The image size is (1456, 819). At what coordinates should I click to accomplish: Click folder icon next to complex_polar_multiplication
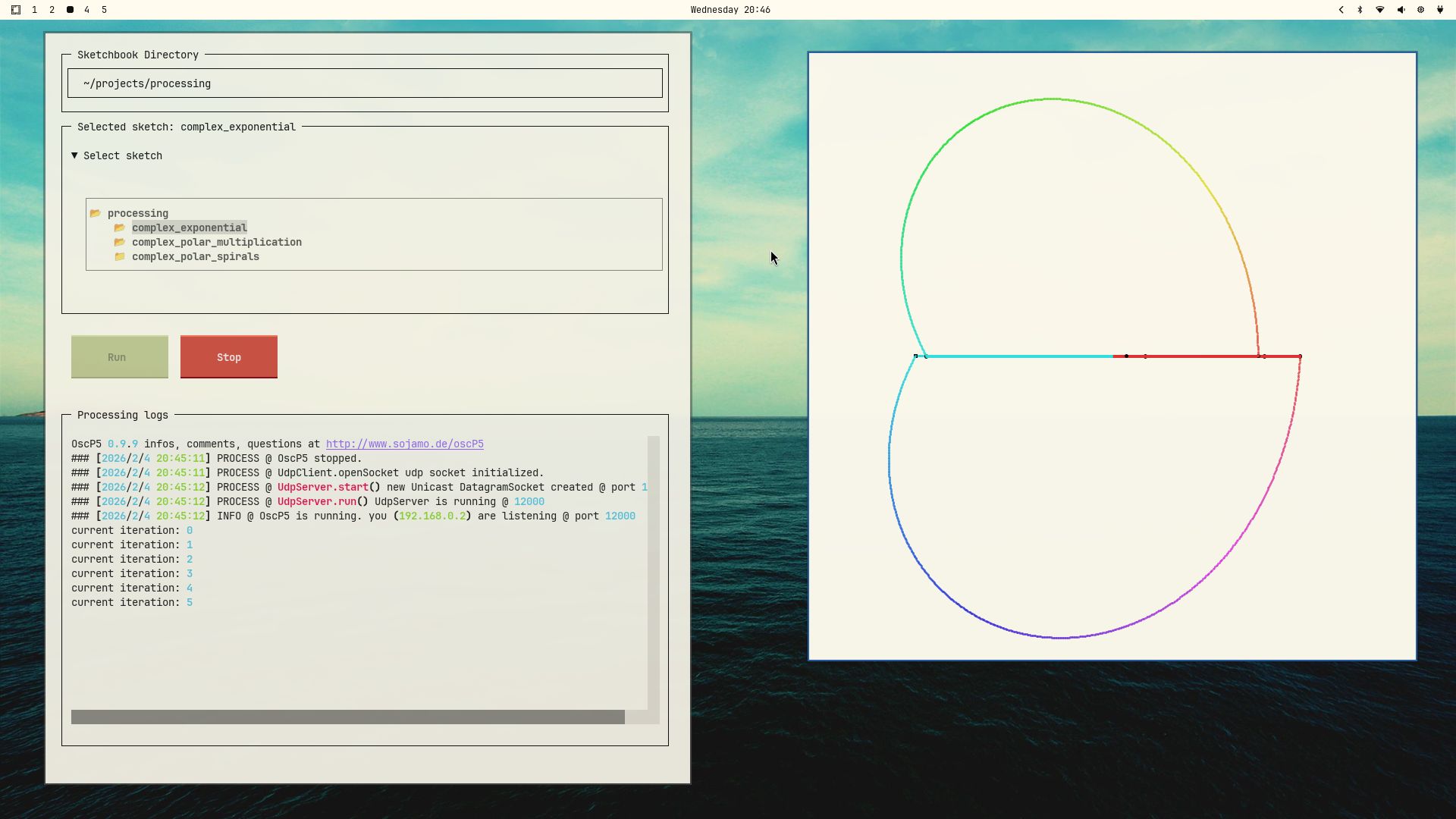click(x=119, y=242)
